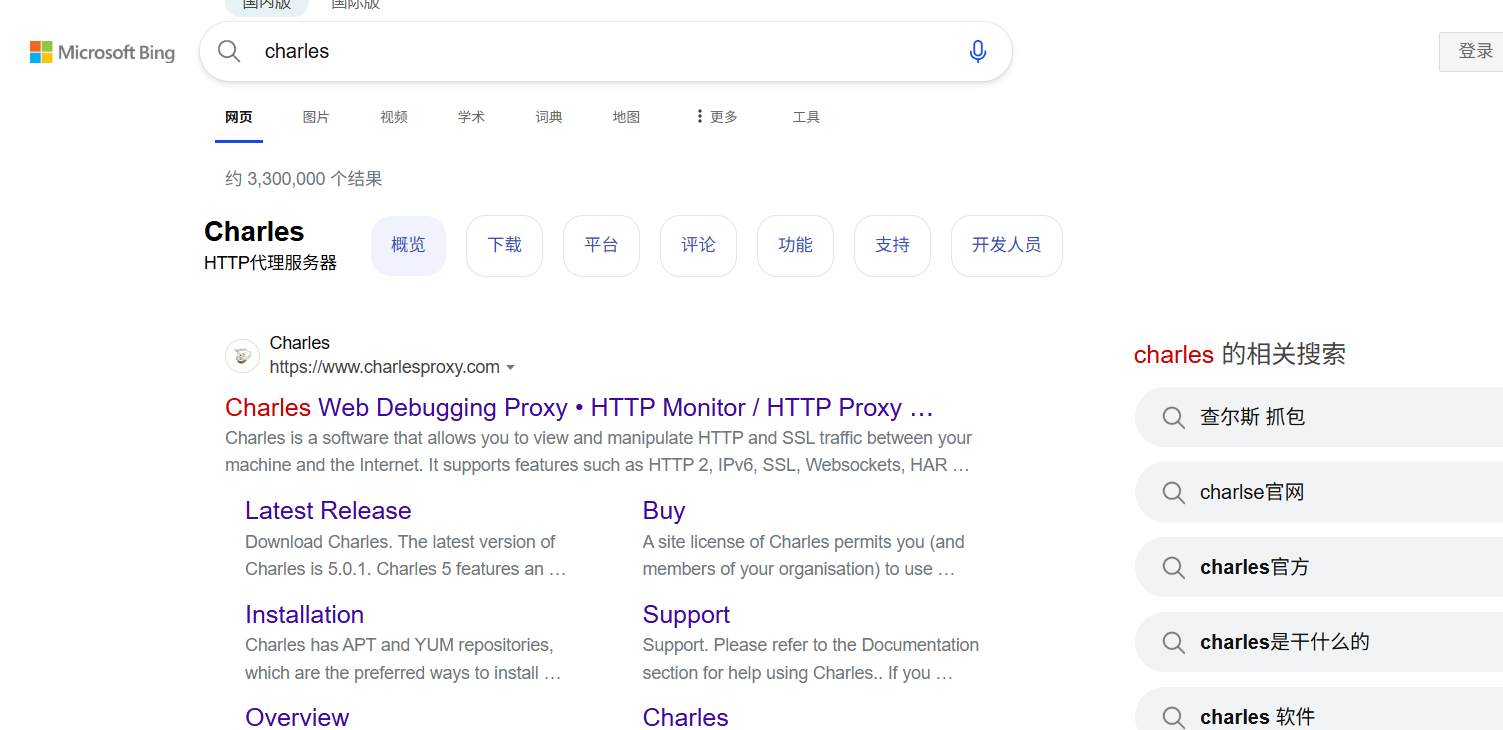The height and width of the screenshot is (730, 1503).
Task: Open the 视频 tab
Action: point(394,117)
